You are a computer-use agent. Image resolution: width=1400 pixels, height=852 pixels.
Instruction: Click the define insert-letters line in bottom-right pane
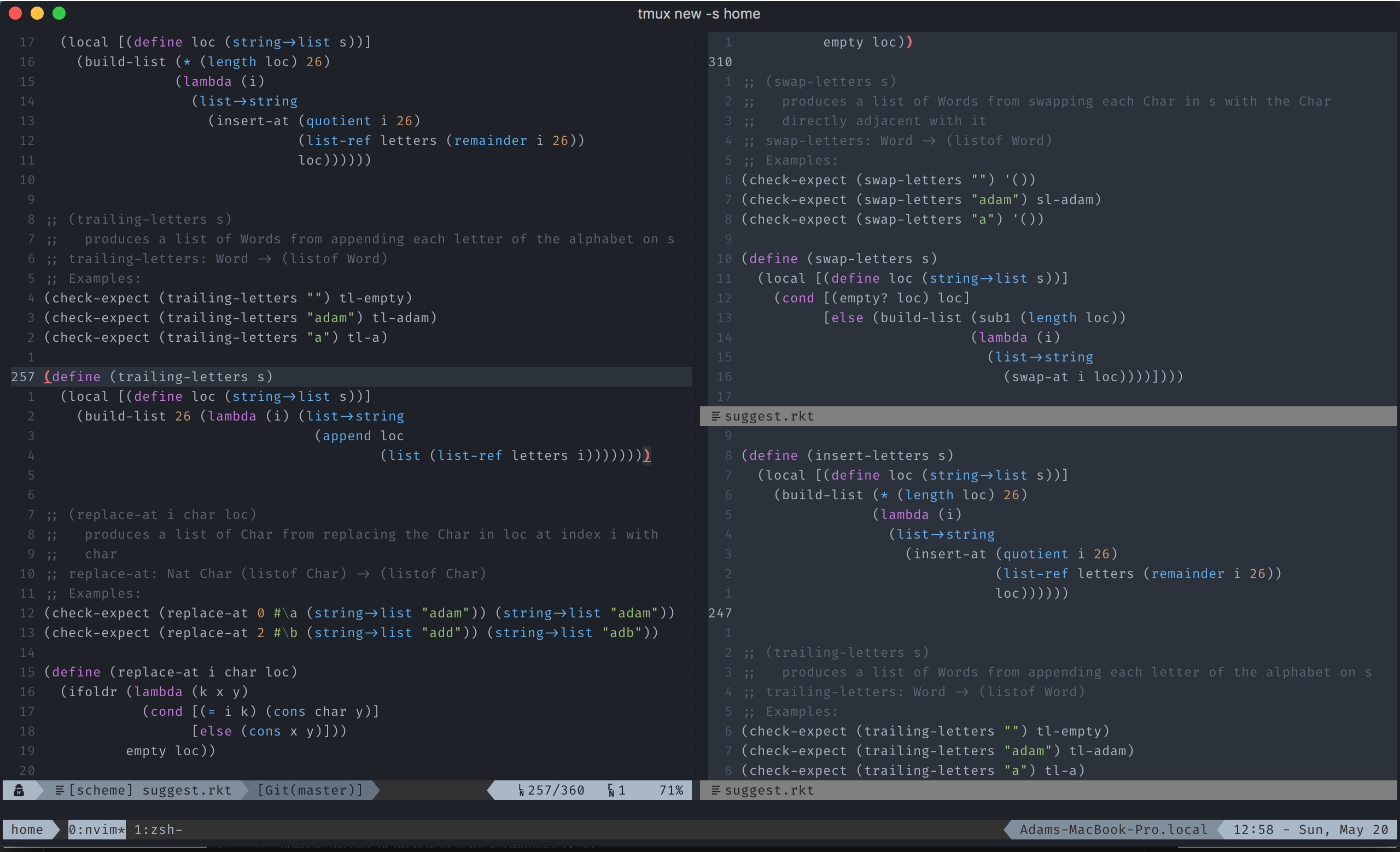click(x=847, y=456)
